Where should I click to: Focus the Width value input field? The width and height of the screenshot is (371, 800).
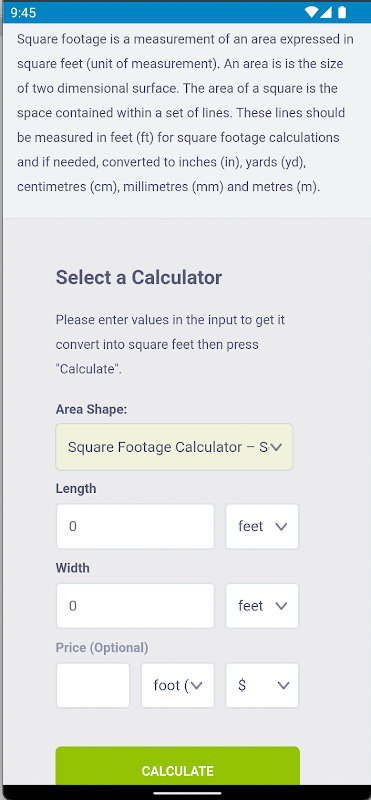[135, 606]
